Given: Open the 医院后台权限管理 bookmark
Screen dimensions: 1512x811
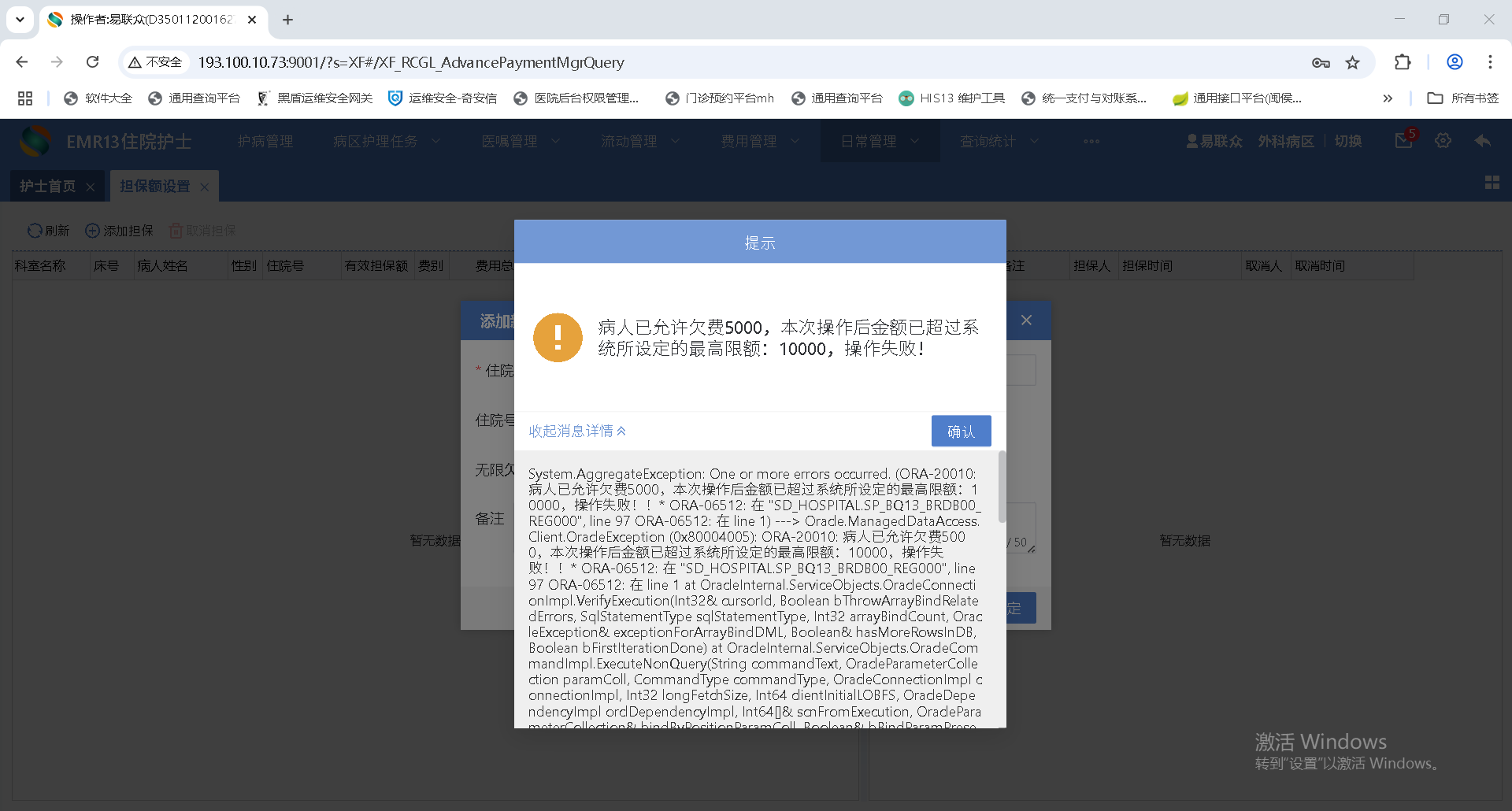Looking at the screenshot, I should pos(576,98).
